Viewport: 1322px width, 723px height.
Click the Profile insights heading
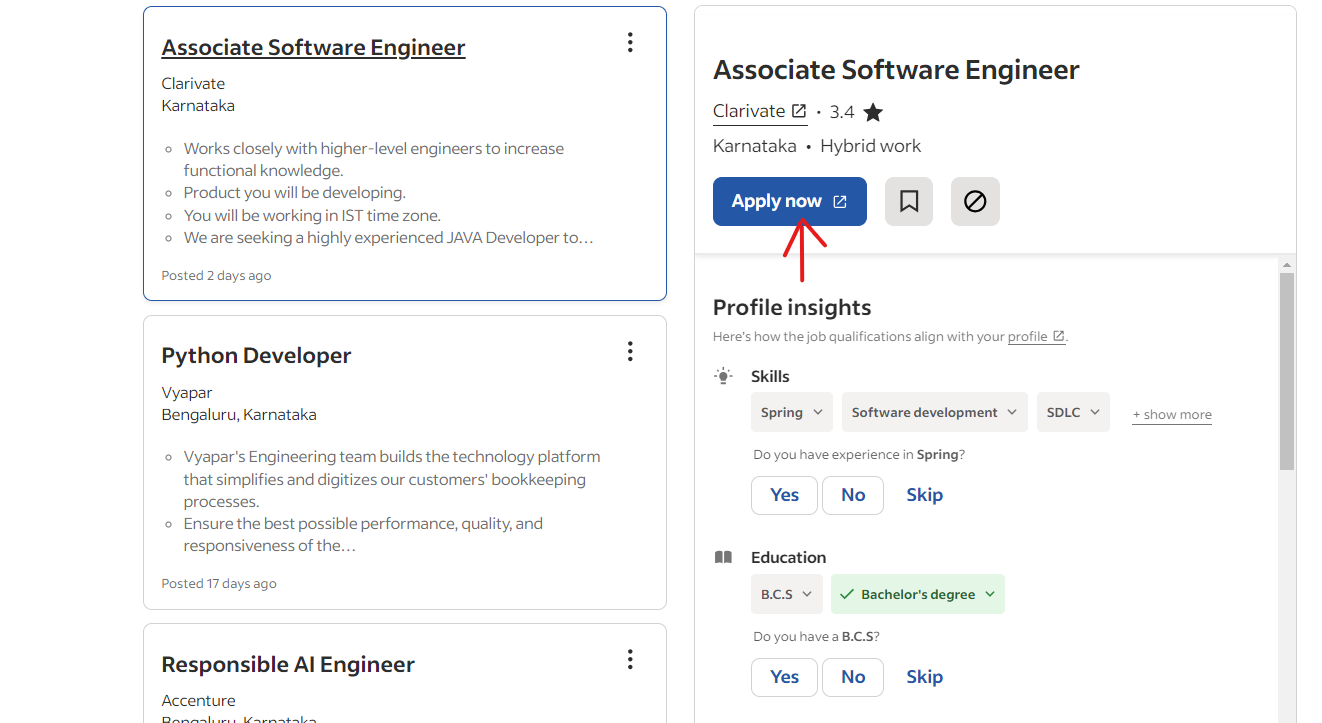(792, 308)
